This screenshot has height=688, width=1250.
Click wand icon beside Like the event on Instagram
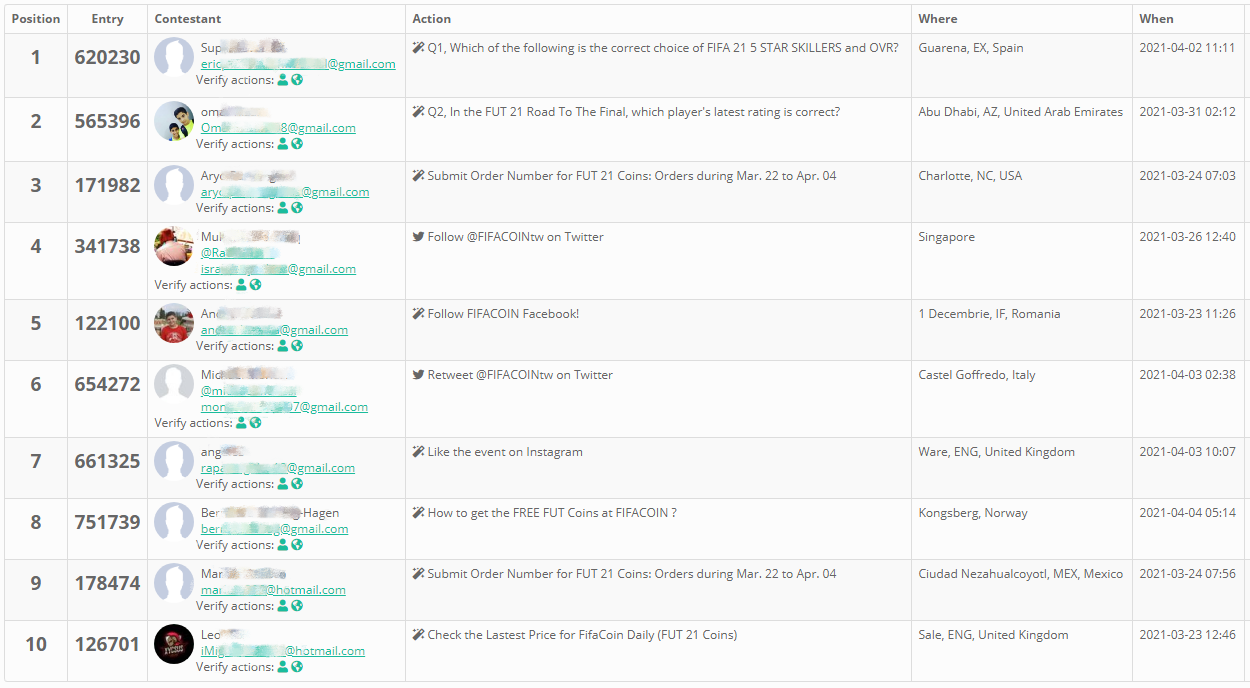[418, 452]
